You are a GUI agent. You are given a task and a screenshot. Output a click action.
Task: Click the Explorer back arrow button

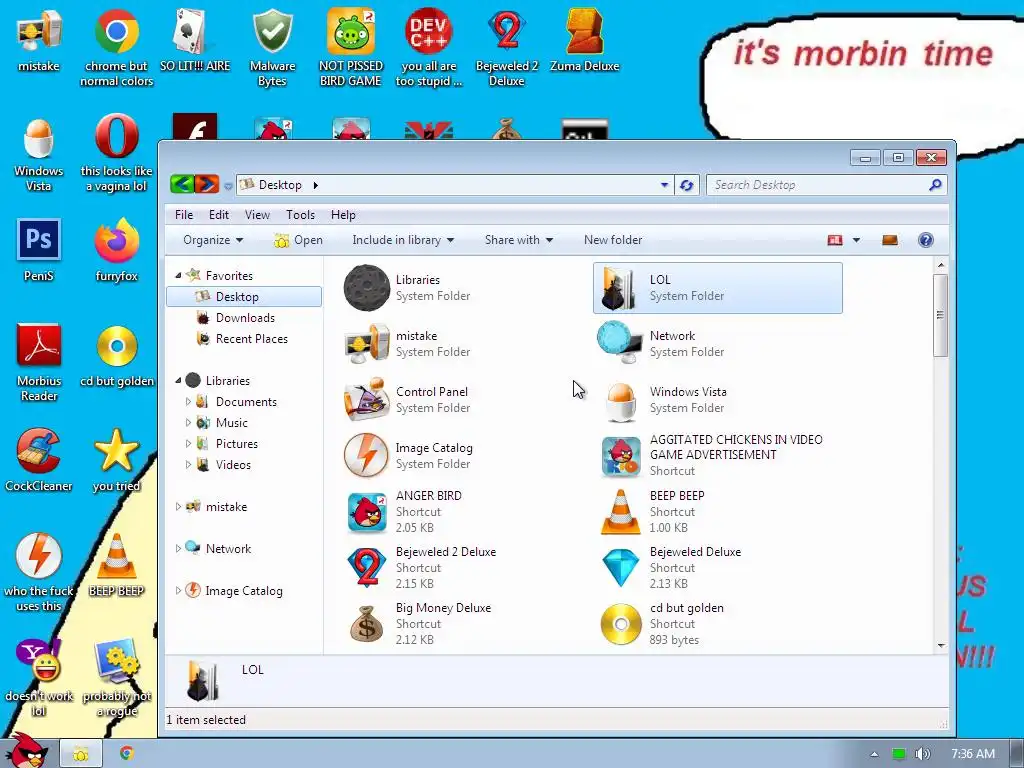click(182, 185)
